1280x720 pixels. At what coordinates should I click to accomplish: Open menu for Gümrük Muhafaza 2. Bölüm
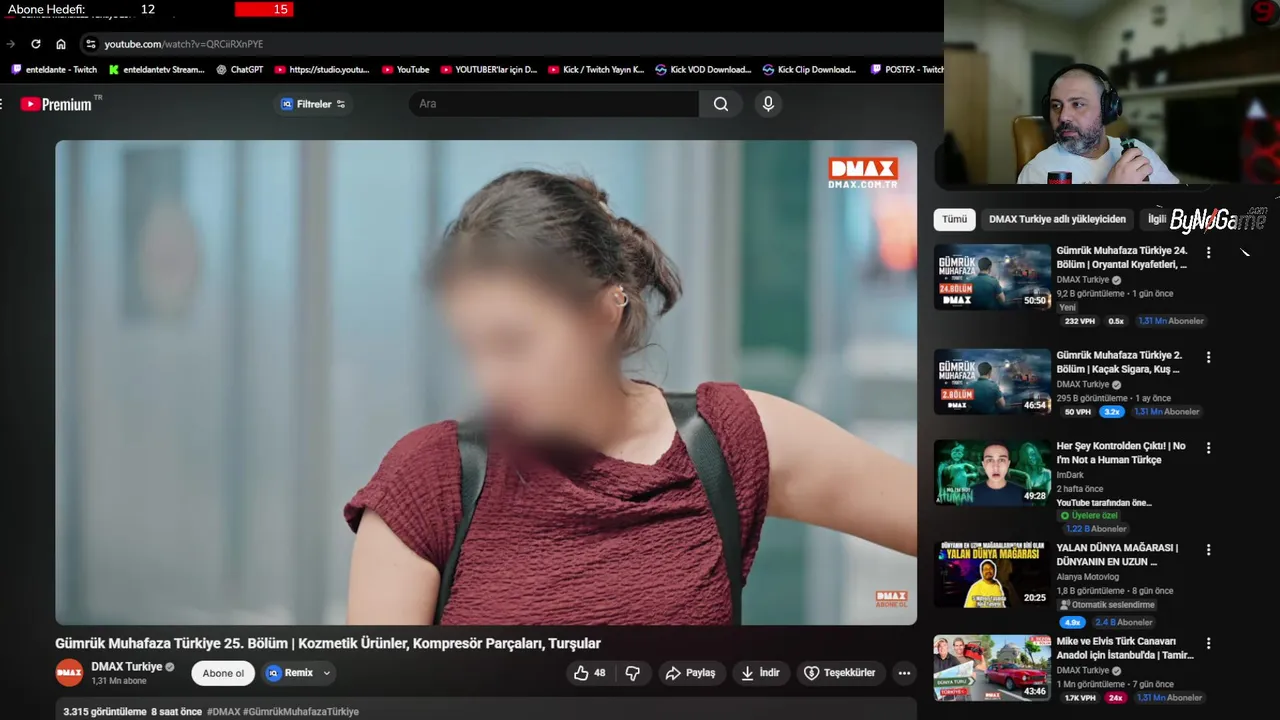click(x=1208, y=357)
